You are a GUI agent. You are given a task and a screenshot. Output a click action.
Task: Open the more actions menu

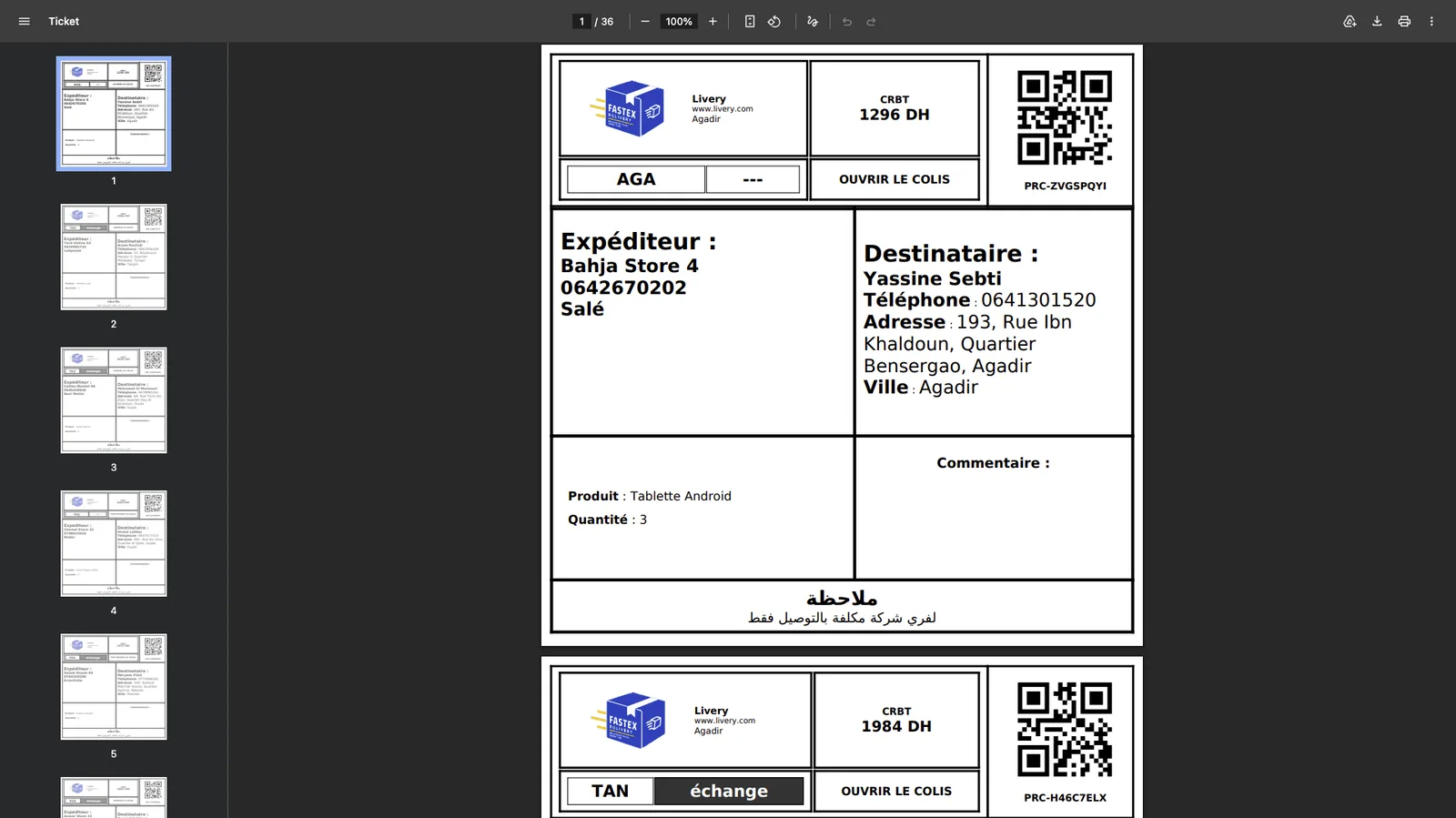(x=1431, y=21)
